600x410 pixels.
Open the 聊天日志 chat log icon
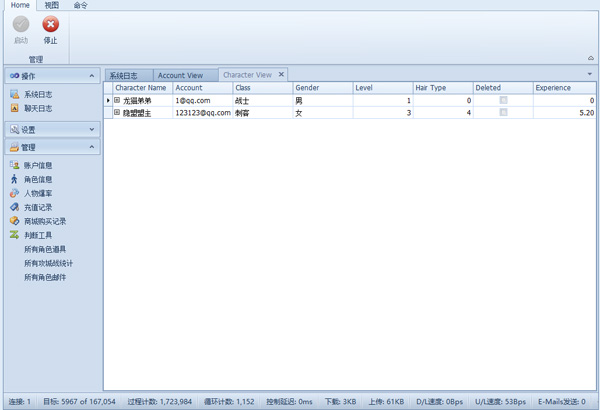15,108
